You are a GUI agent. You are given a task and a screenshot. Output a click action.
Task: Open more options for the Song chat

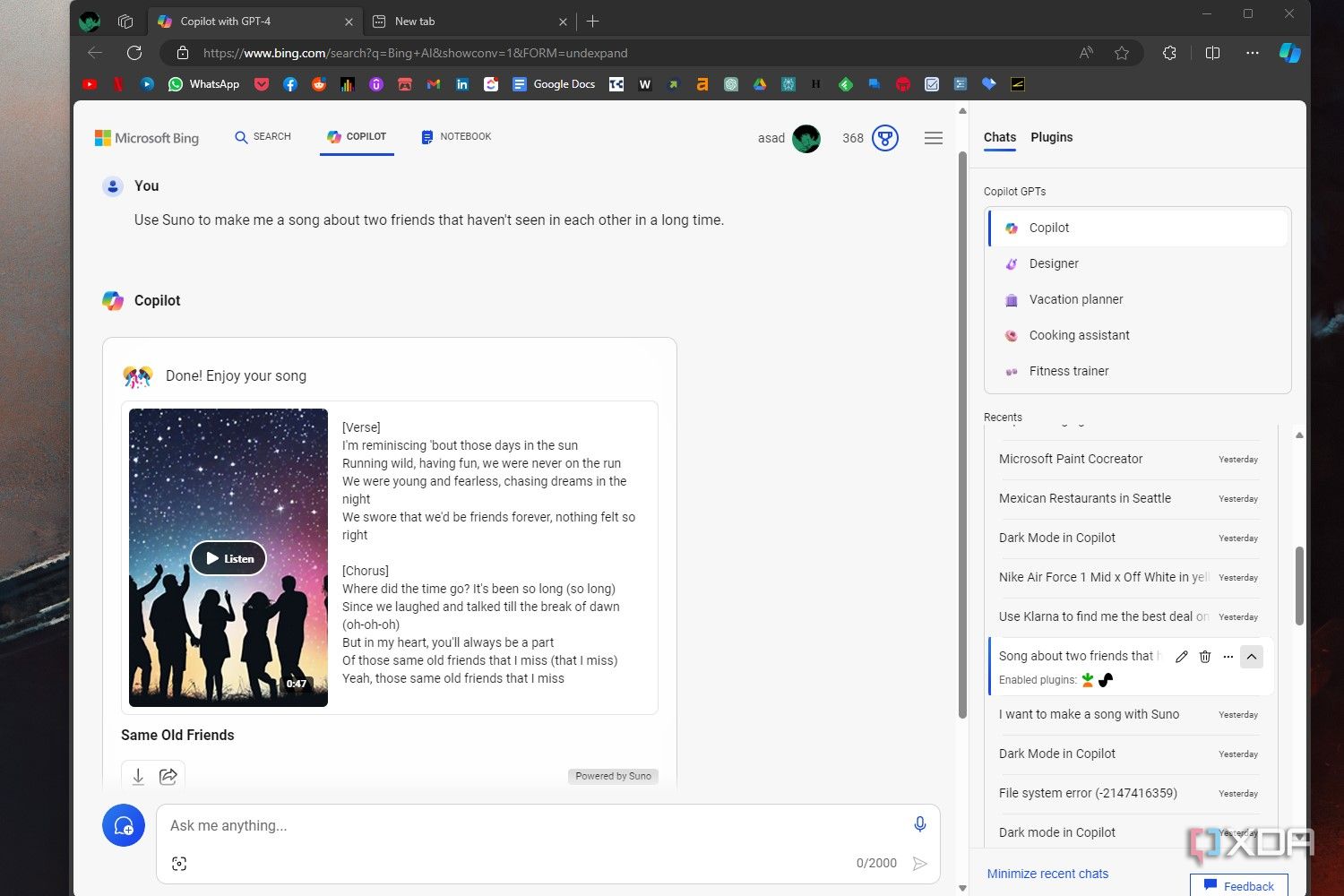pyautogui.click(x=1228, y=657)
